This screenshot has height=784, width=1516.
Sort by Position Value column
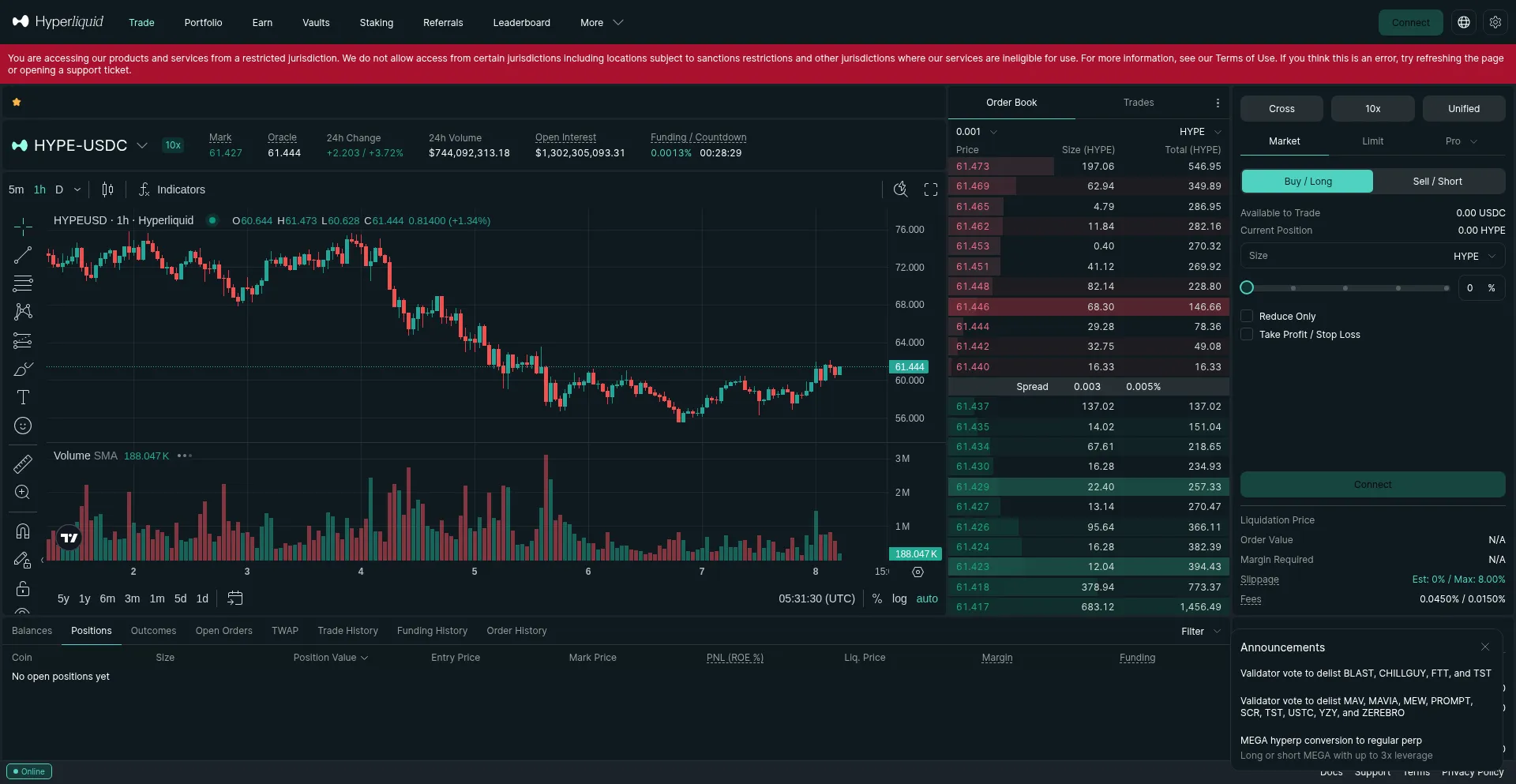click(331, 658)
